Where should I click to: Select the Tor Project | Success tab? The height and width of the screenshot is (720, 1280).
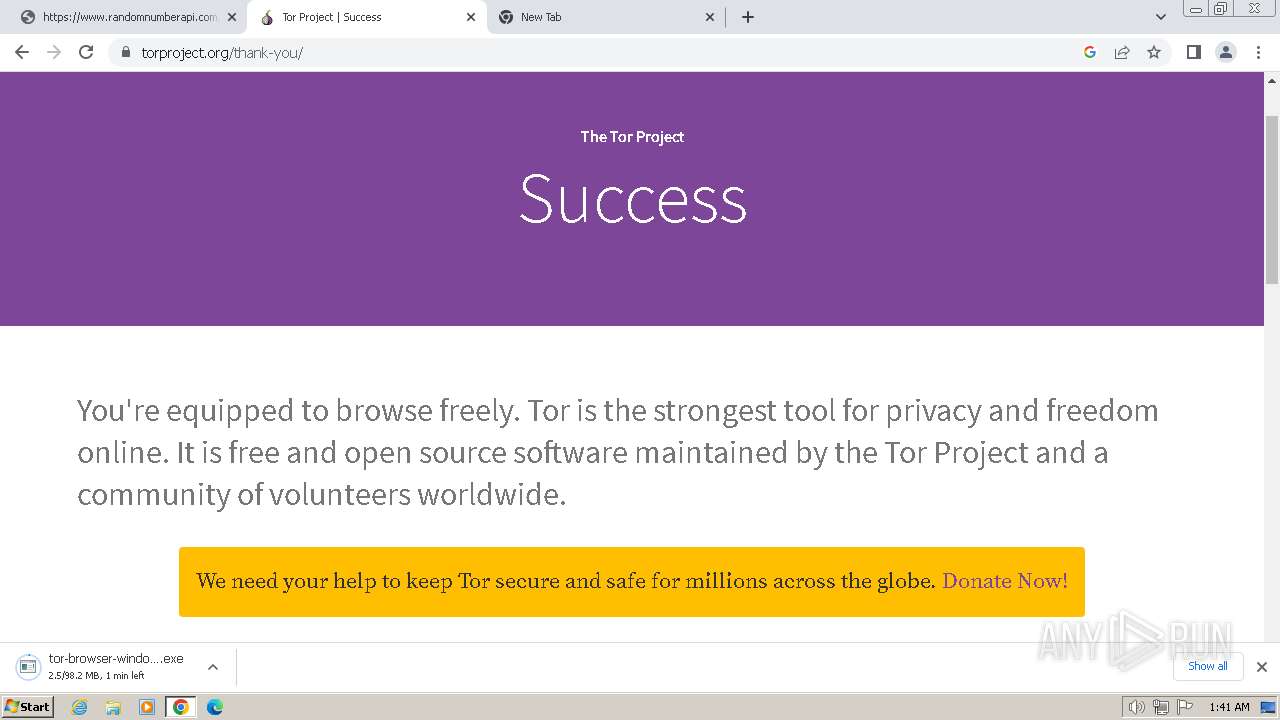[367, 17]
